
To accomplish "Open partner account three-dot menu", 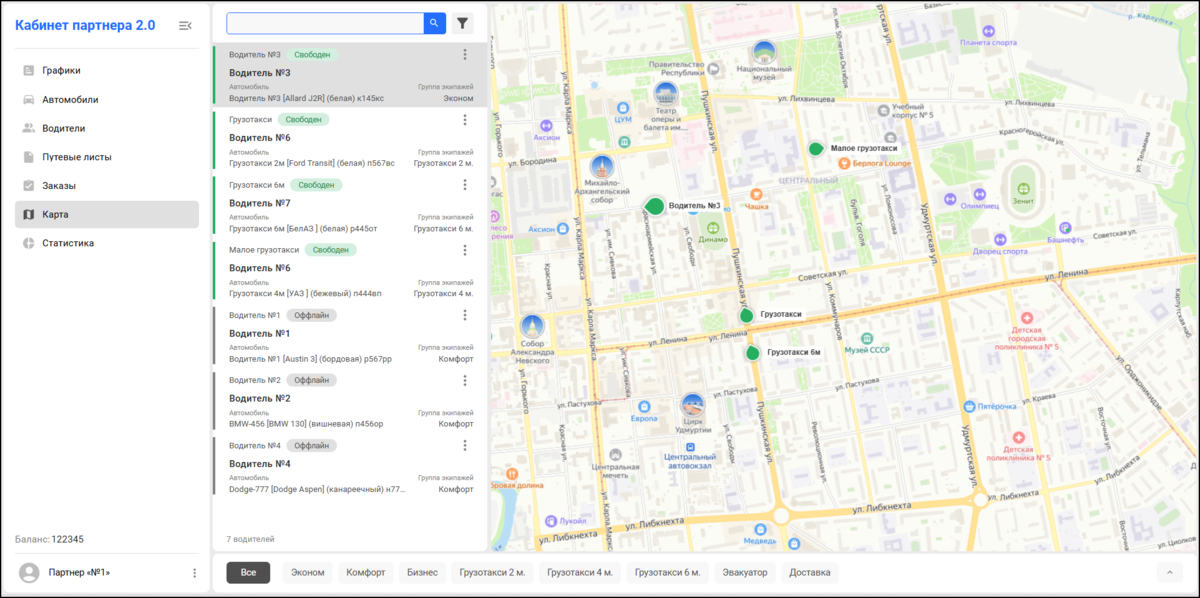I will tap(194, 573).
